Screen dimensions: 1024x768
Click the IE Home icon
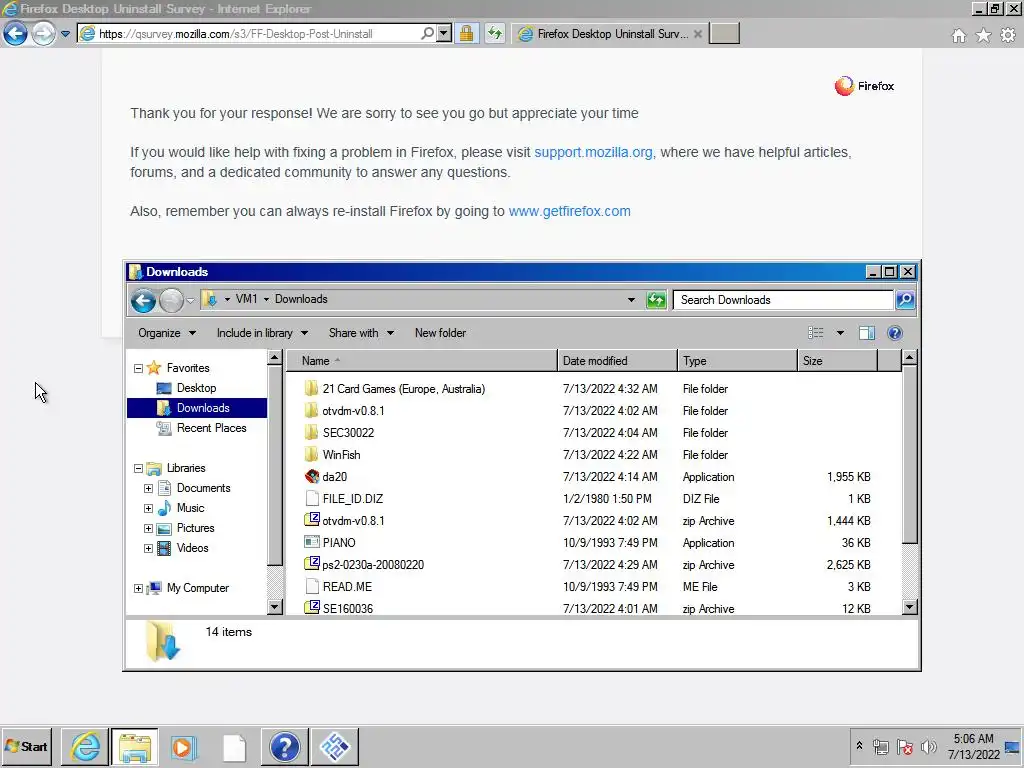pyautogui.click(x=959, y=35)
